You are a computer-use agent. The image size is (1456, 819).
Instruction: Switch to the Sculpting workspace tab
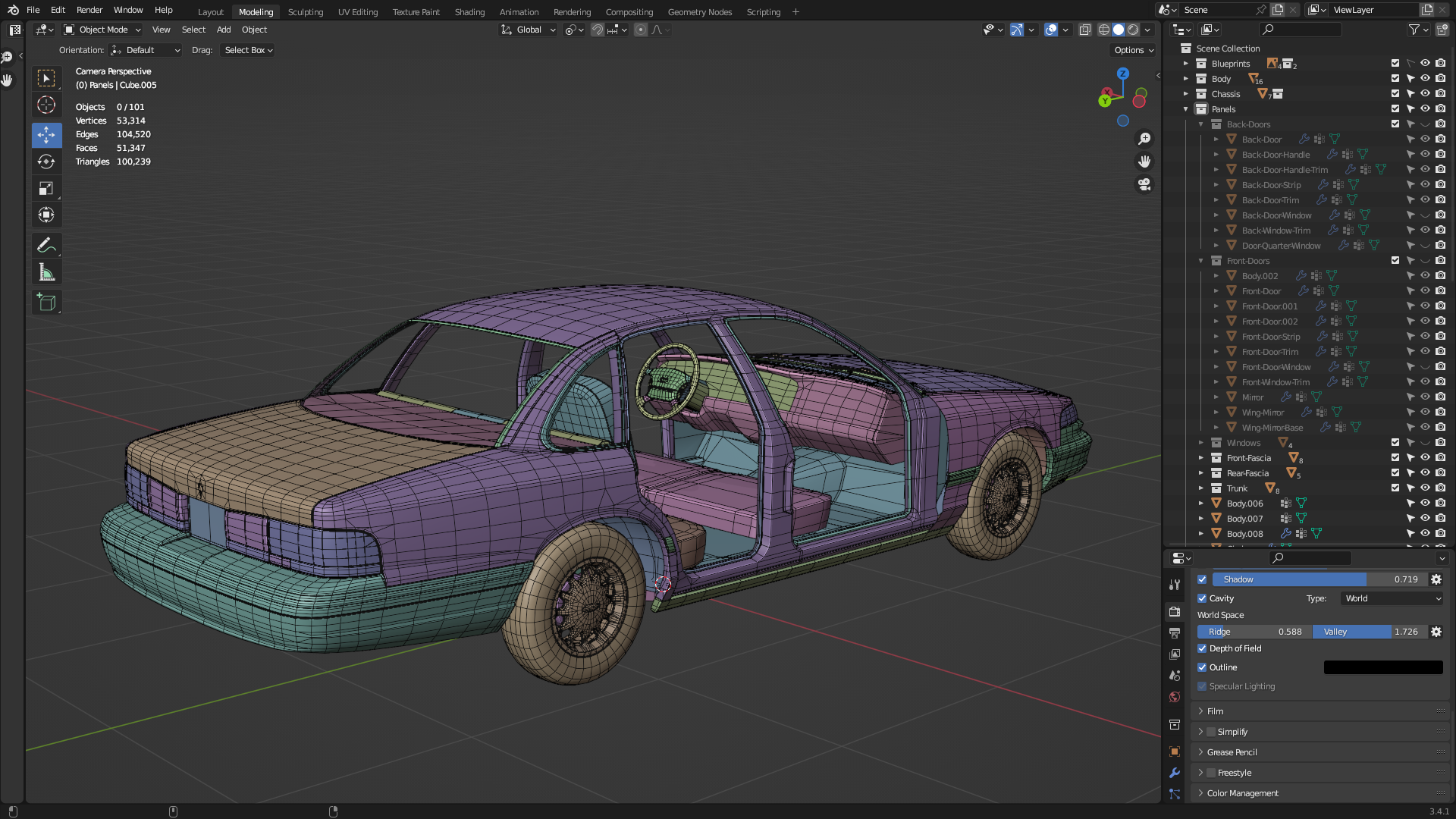[305, 12]
